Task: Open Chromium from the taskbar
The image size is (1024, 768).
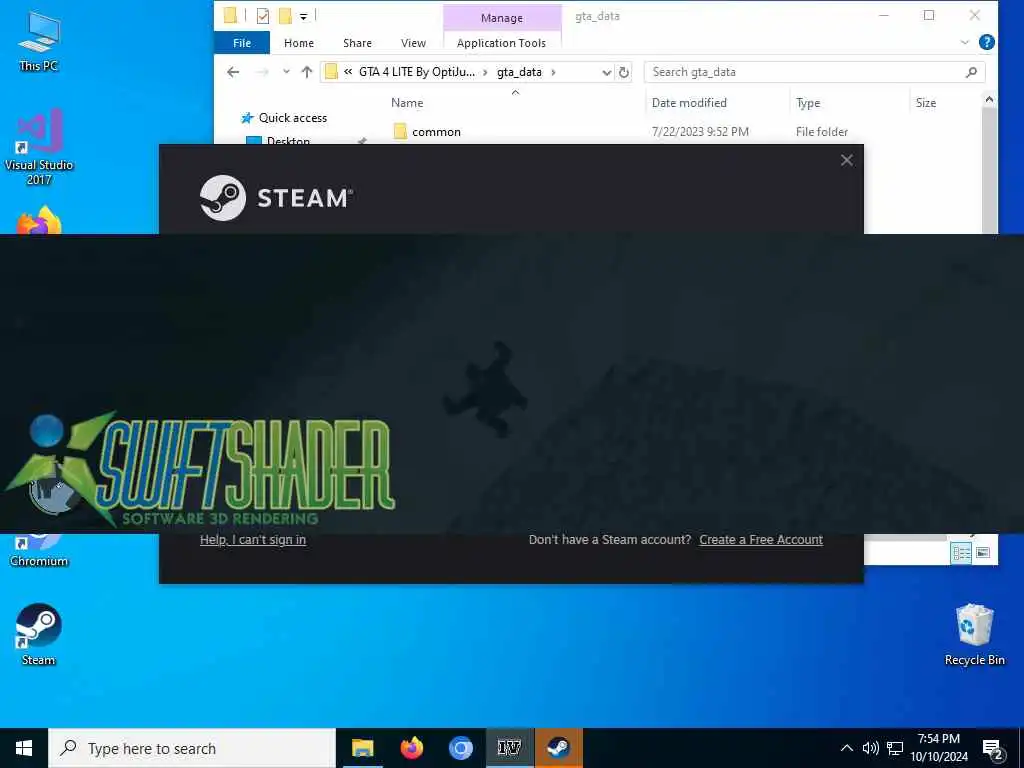Action: (x=460, y=748)
